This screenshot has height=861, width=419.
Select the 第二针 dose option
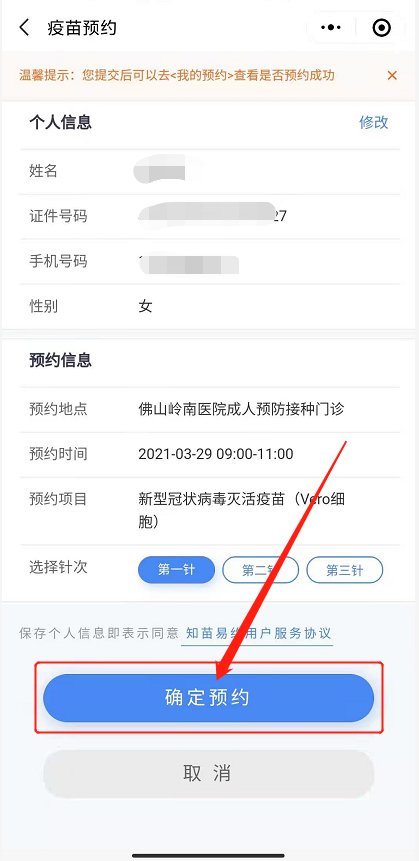click(x=260, y=569)
